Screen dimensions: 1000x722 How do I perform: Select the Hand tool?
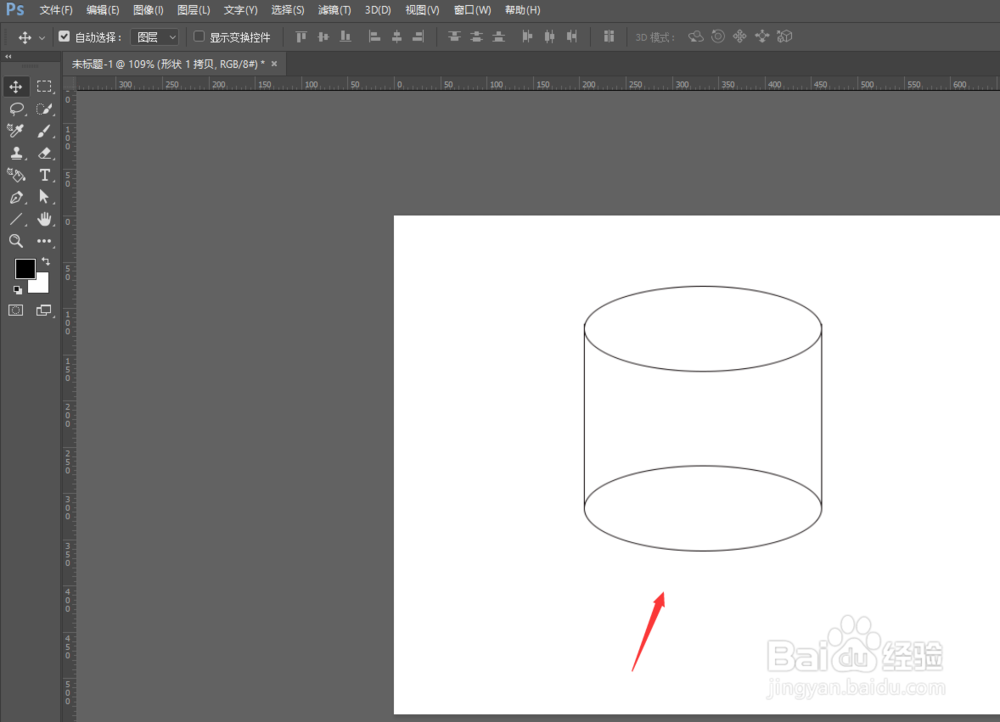coord(44,219)
